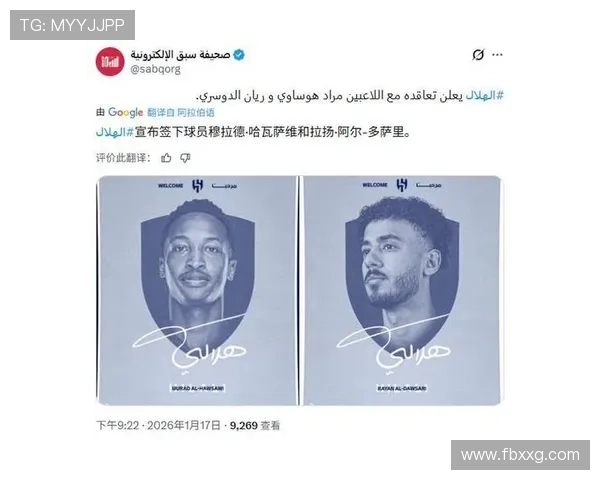Image resolution: width=600 pixels, height=480 pixels.
Task: Click the TG: MYYJJPP watermark label
Action: (72, 25)
